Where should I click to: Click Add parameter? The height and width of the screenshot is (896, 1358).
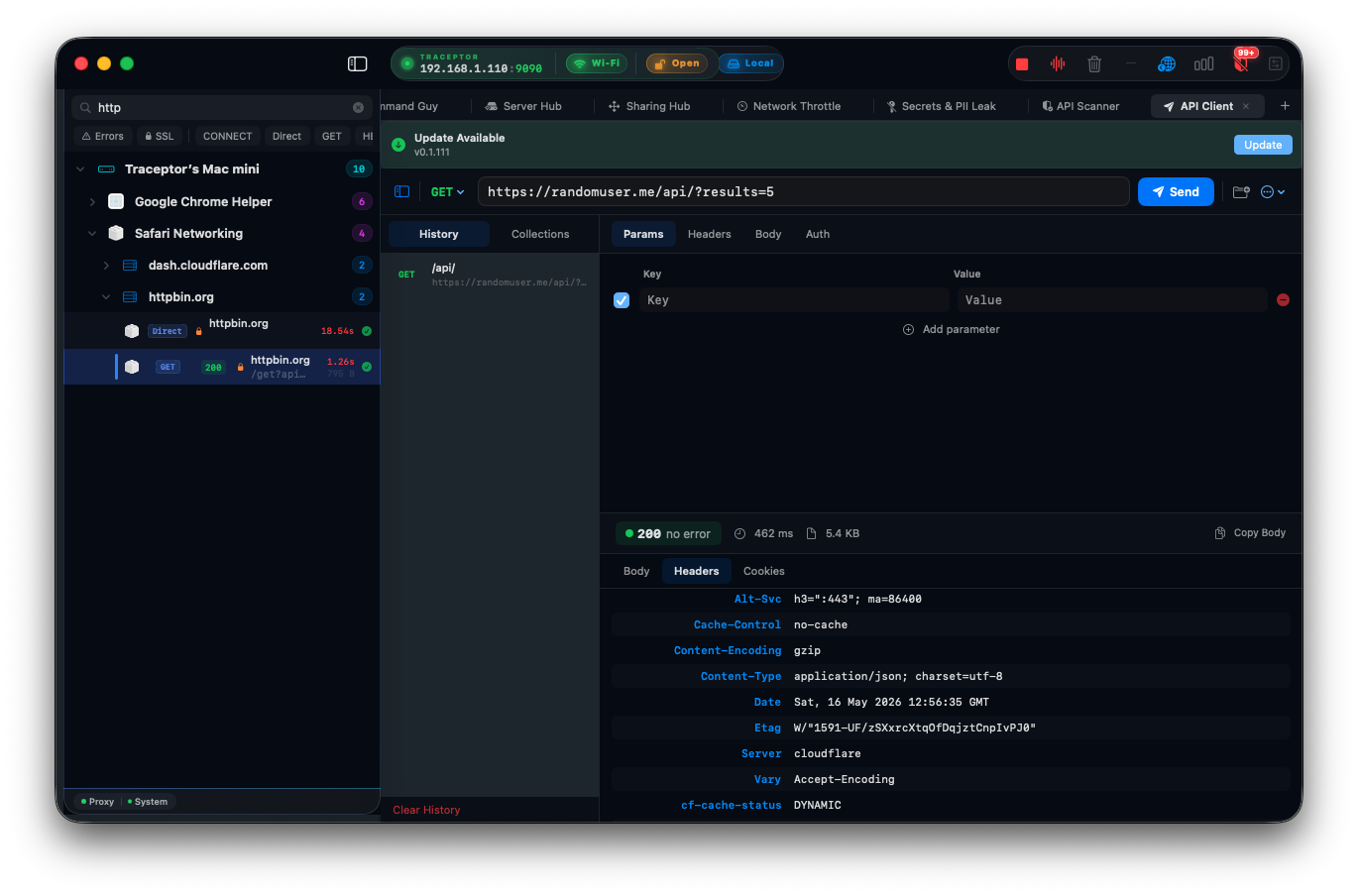[952, 329]
